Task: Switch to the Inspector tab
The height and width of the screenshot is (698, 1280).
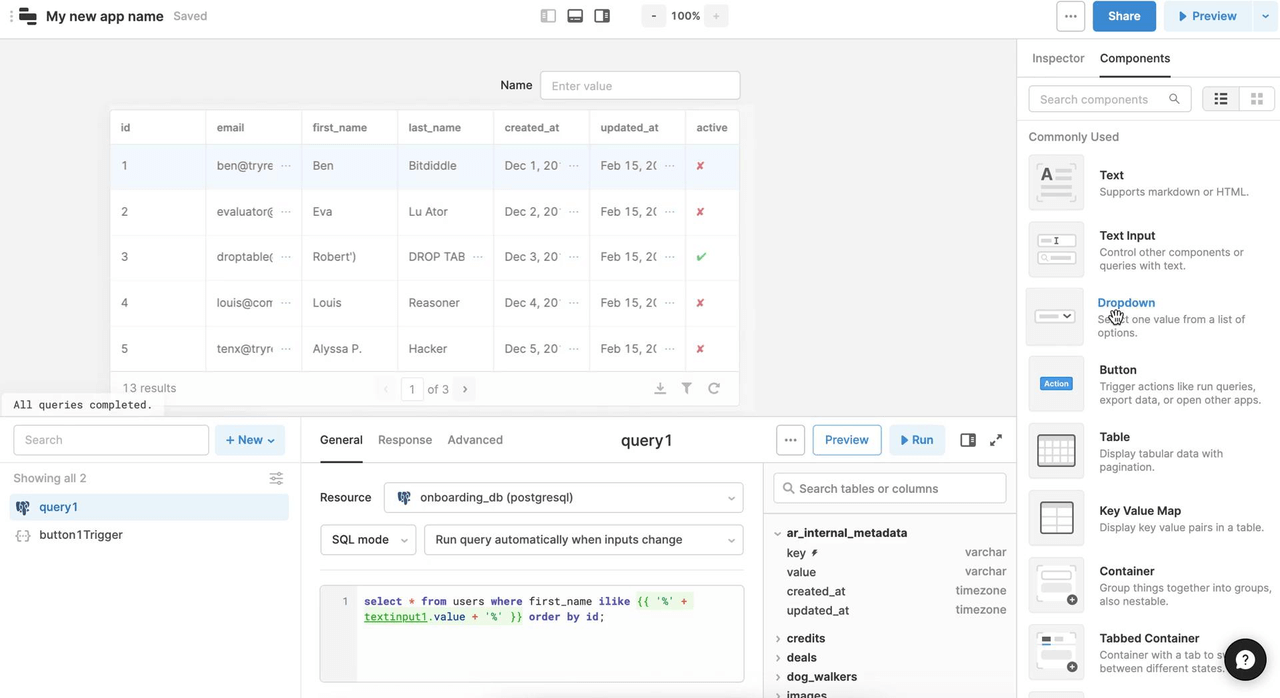Action: tap(1058, 58)
